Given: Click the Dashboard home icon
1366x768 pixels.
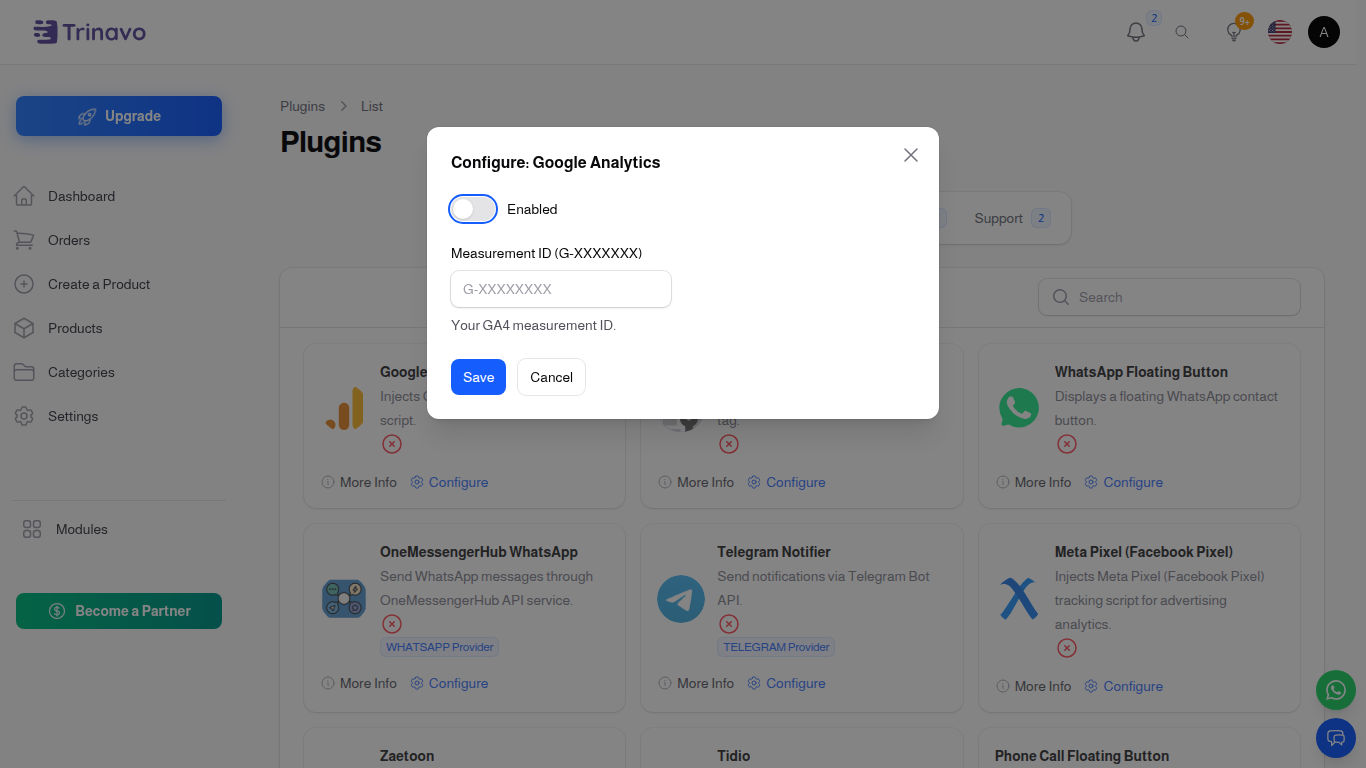Looking at the screenshot, I should tap(24, 196).
